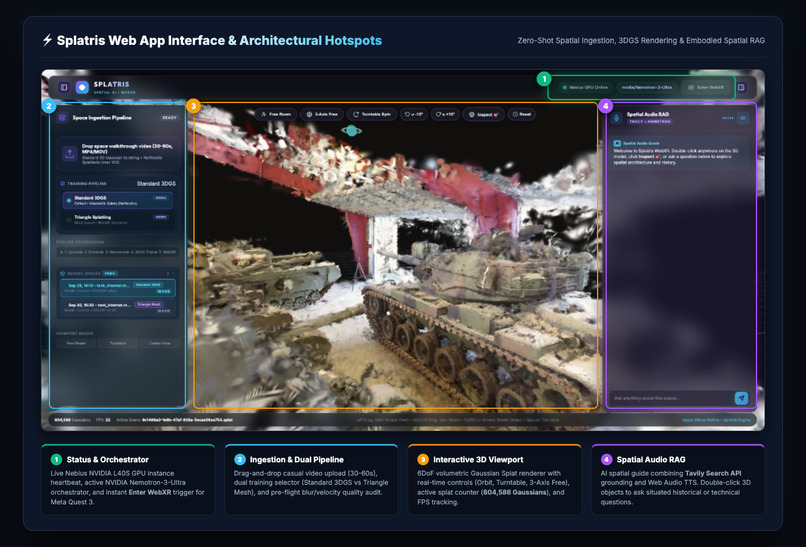Click the Splatris logo icon
This screenshot has width=806, height=547.
pyautogui.click(x=82, y=87)
